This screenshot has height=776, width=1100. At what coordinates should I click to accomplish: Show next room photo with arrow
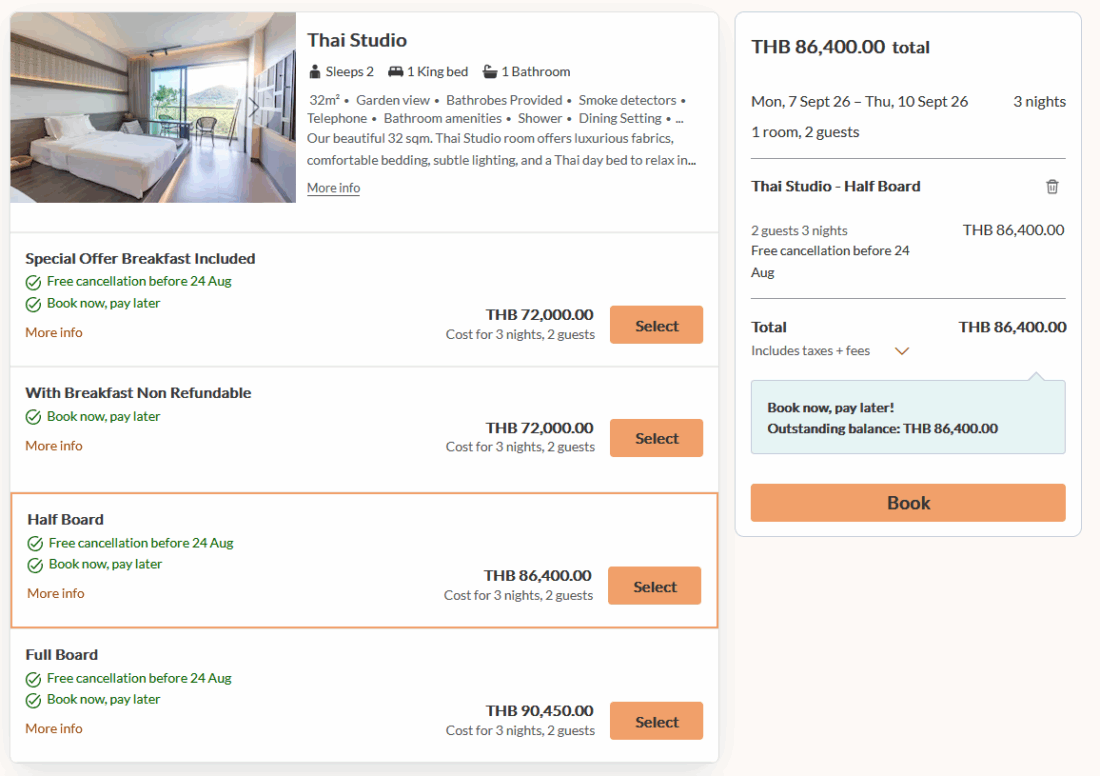pos(253,108)
